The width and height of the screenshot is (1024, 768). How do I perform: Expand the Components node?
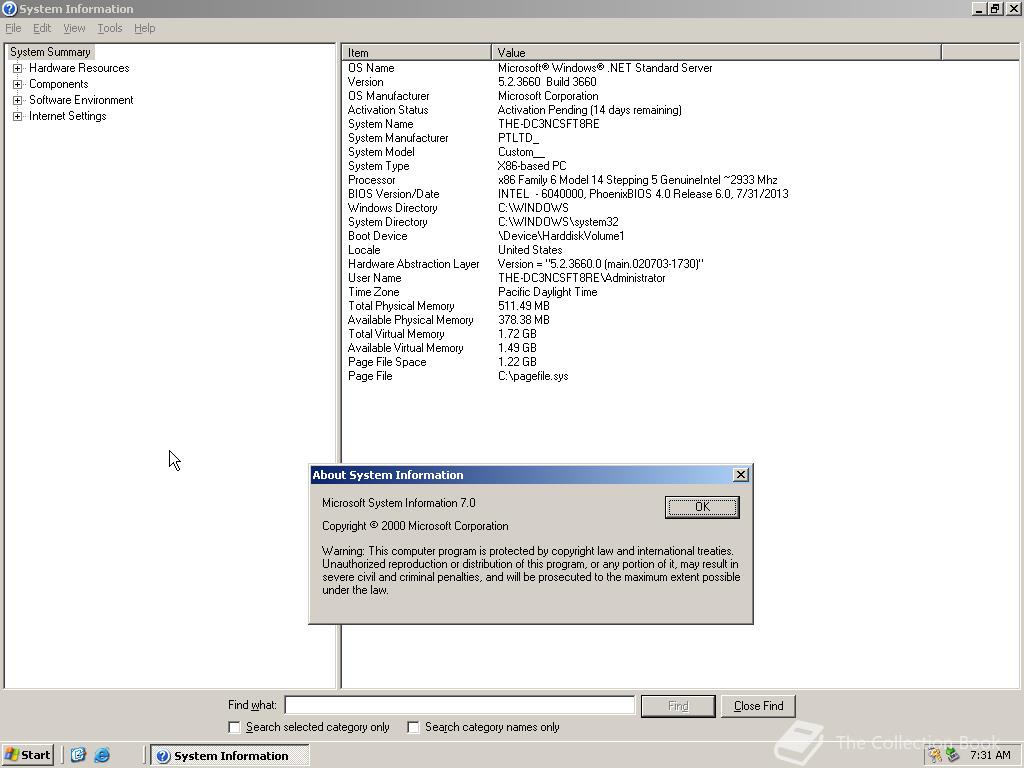18,84
